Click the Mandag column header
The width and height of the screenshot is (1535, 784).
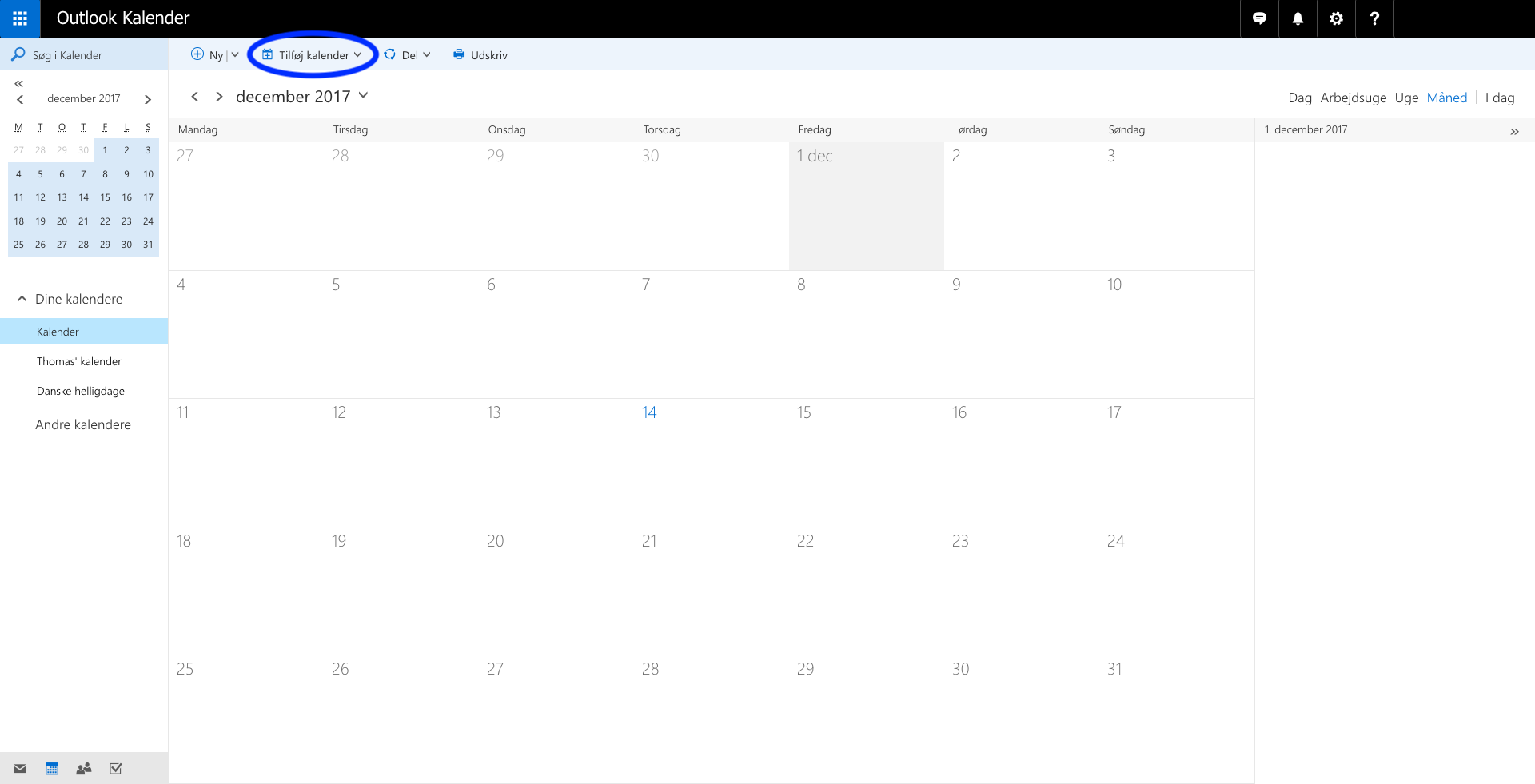pos(197,129)
